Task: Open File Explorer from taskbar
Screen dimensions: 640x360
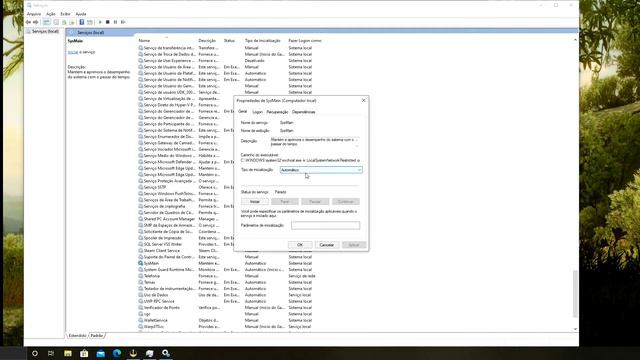Action: pyautogui.click(x=68, y=353)
